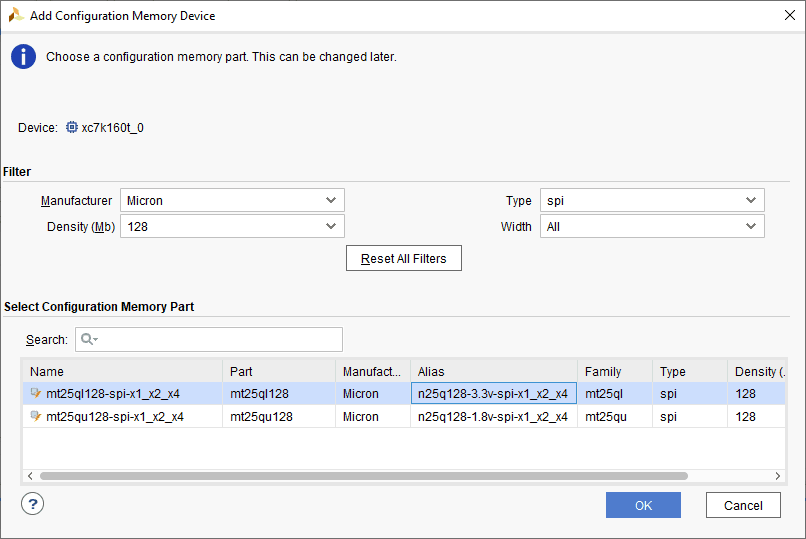Expand the Type dropdown set to spi

[x=652, y=201]
